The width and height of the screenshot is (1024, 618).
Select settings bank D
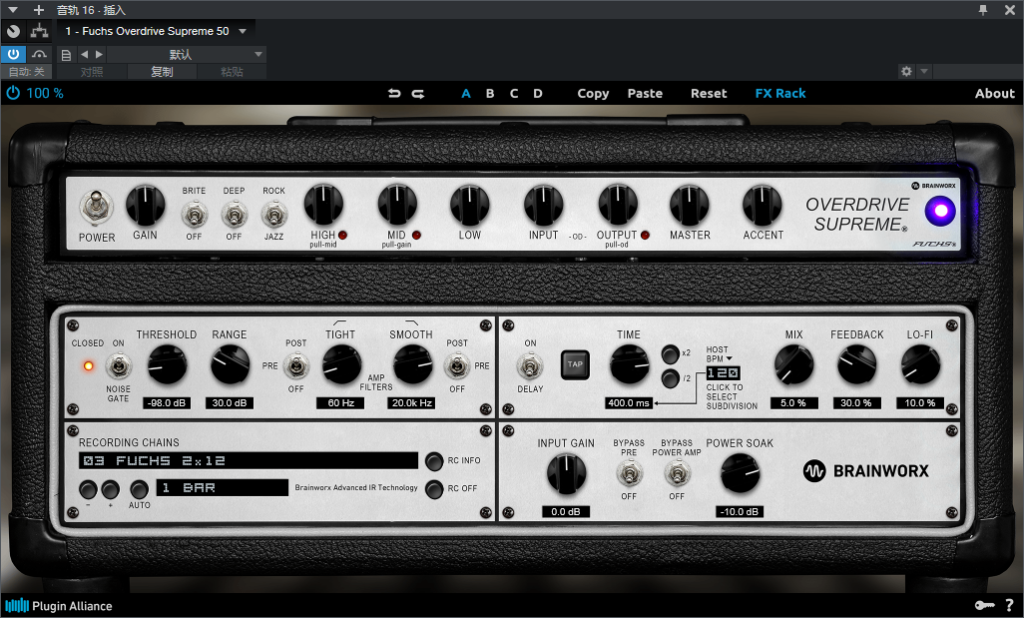pyautogui.click(x=537, y=93)
